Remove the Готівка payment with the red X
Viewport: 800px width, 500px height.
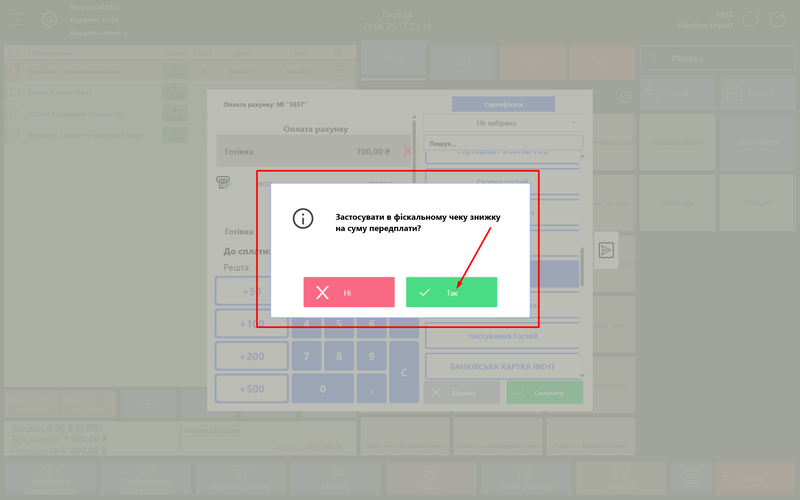coord(407,151)
